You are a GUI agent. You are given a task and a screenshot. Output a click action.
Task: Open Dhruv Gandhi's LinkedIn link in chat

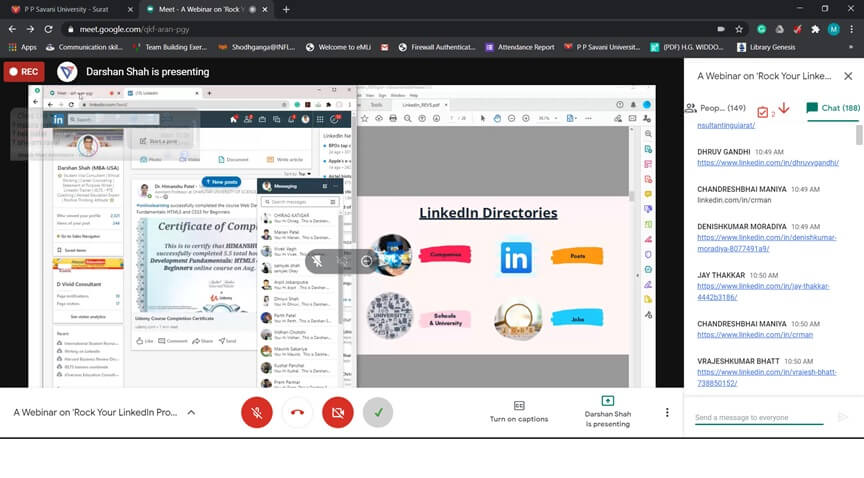coord(768,163)
